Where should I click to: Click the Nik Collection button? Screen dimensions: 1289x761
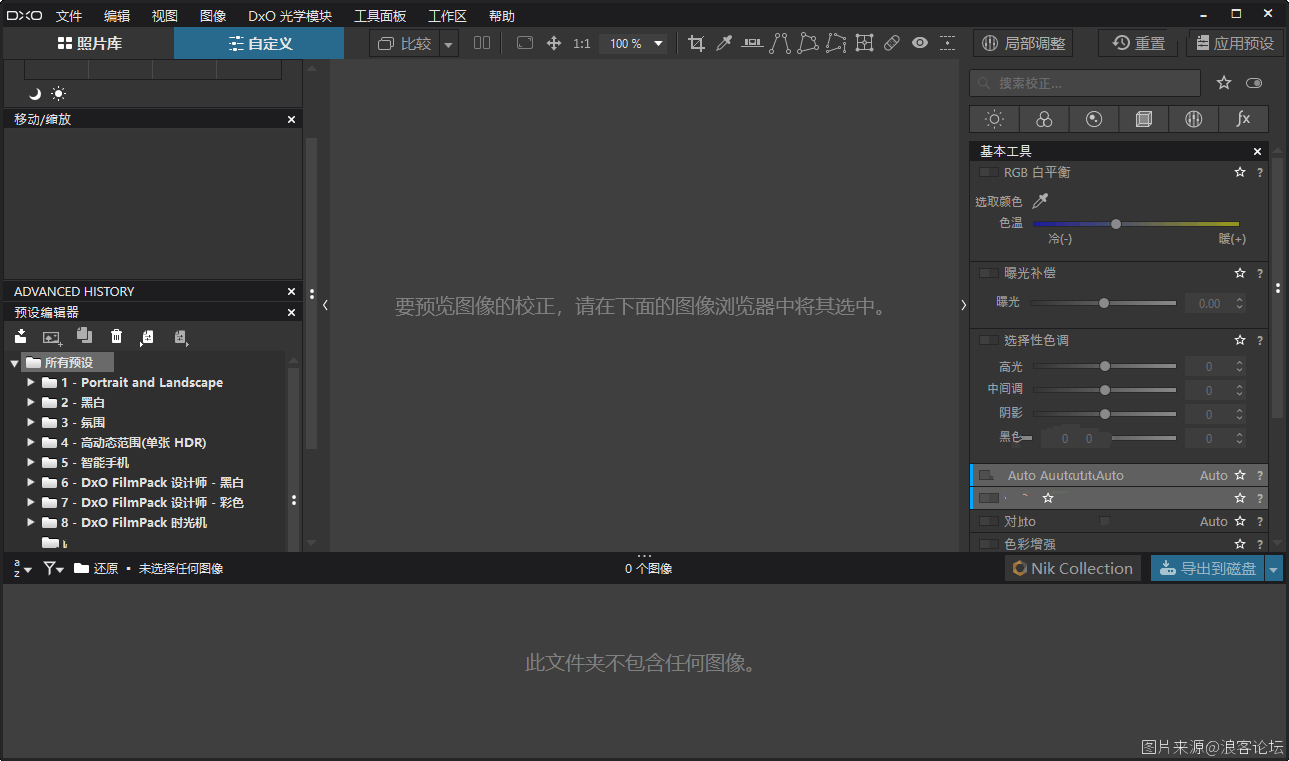click(1073, 568)
